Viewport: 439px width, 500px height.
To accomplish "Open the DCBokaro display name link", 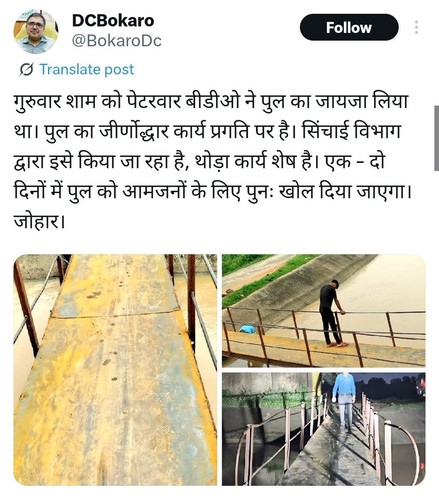I will tap(113, 21).
